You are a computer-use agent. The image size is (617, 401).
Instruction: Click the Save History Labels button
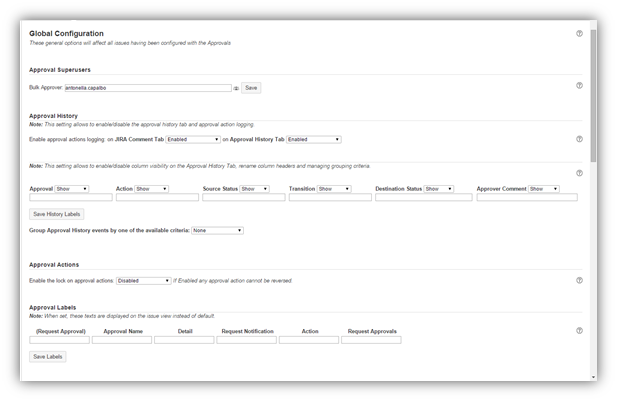[x=57, y=214]
